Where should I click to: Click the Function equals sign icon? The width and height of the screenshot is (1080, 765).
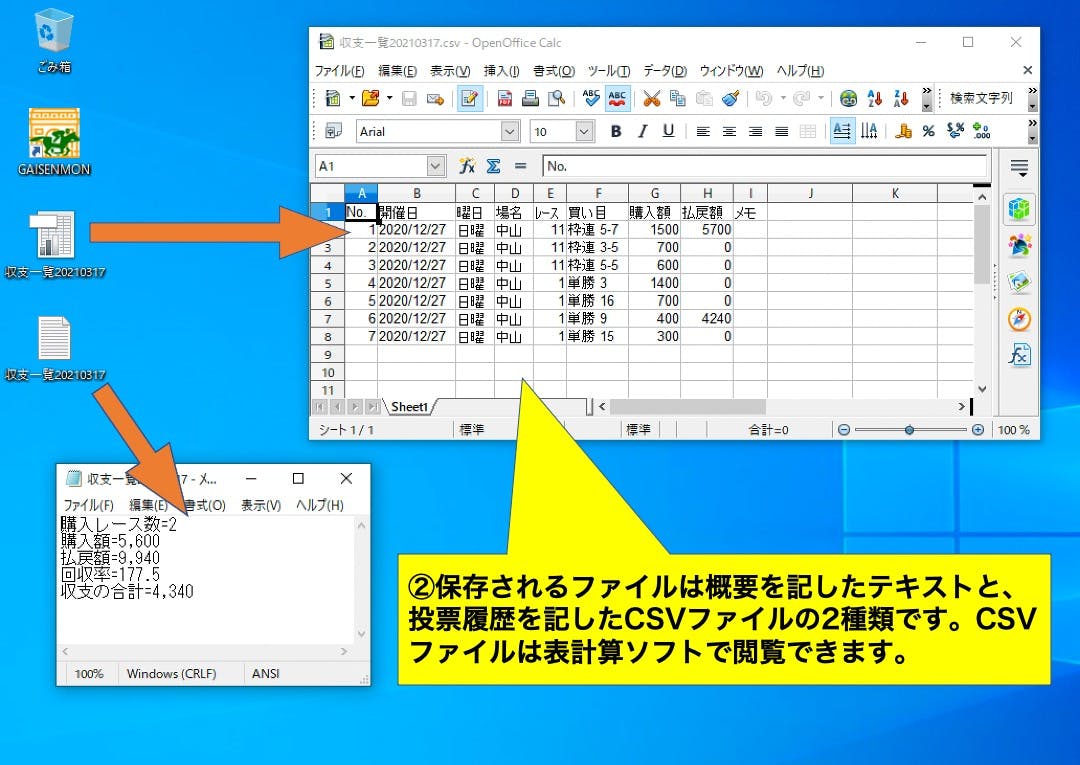520,166
